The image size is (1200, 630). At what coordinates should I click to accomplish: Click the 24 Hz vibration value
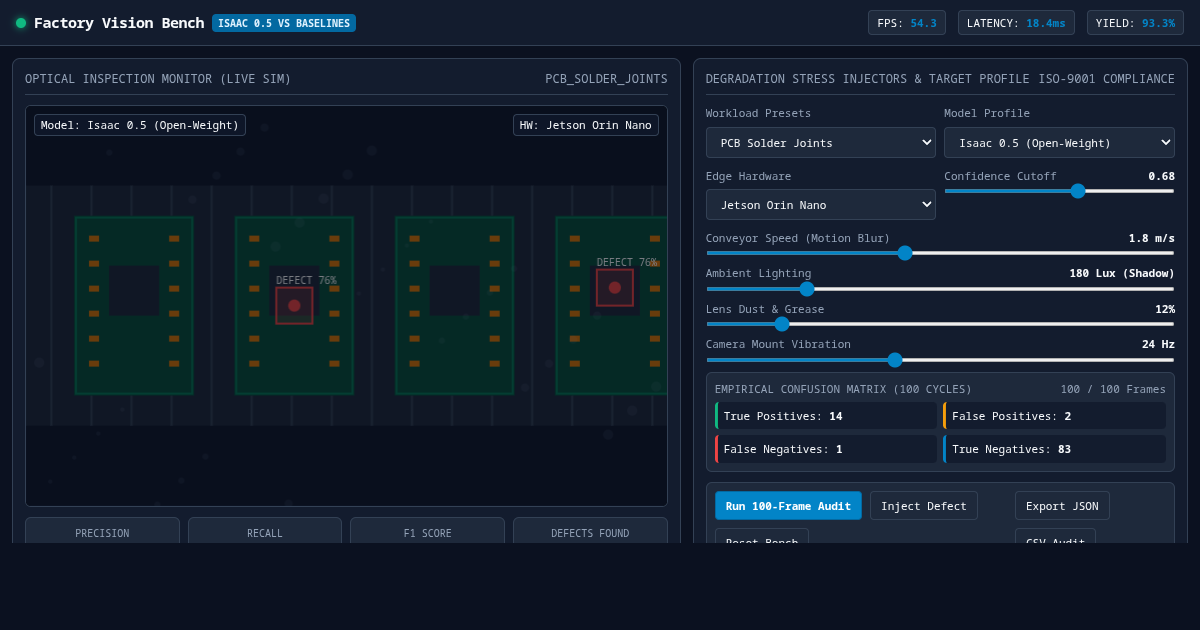[x=1158, y=344]
